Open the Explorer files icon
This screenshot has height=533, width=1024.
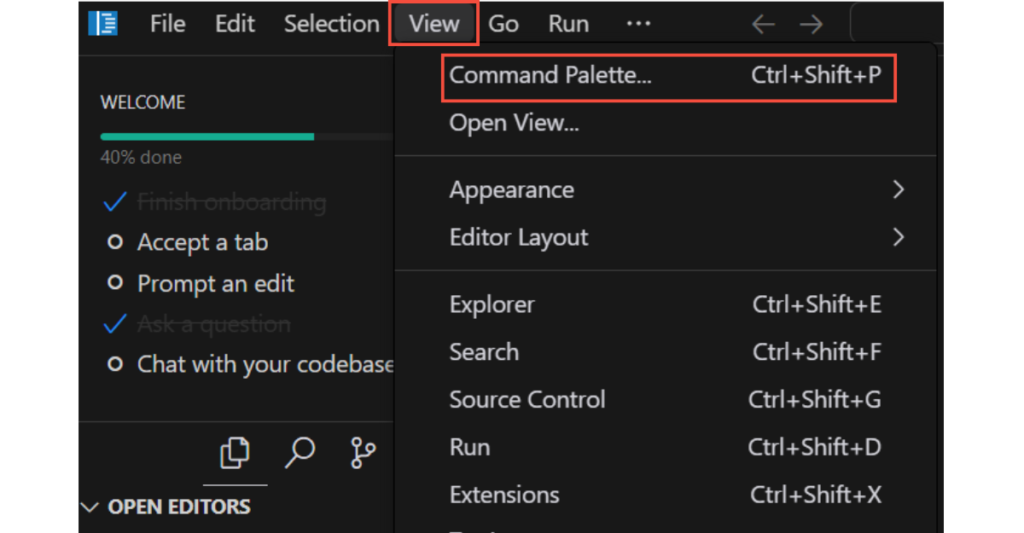click(234, 453)
